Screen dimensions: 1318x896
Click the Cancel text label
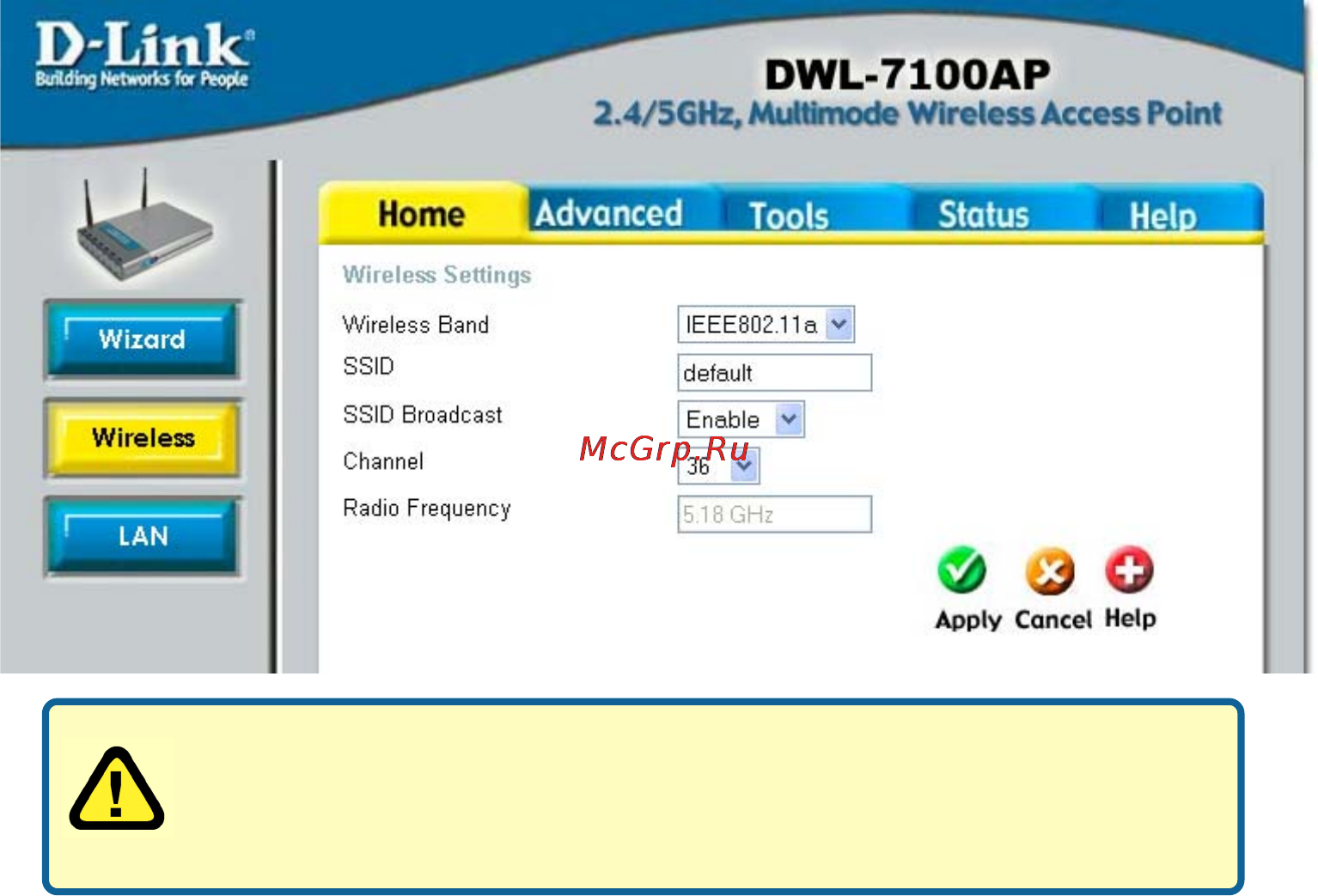click(x=1053, y=619)
